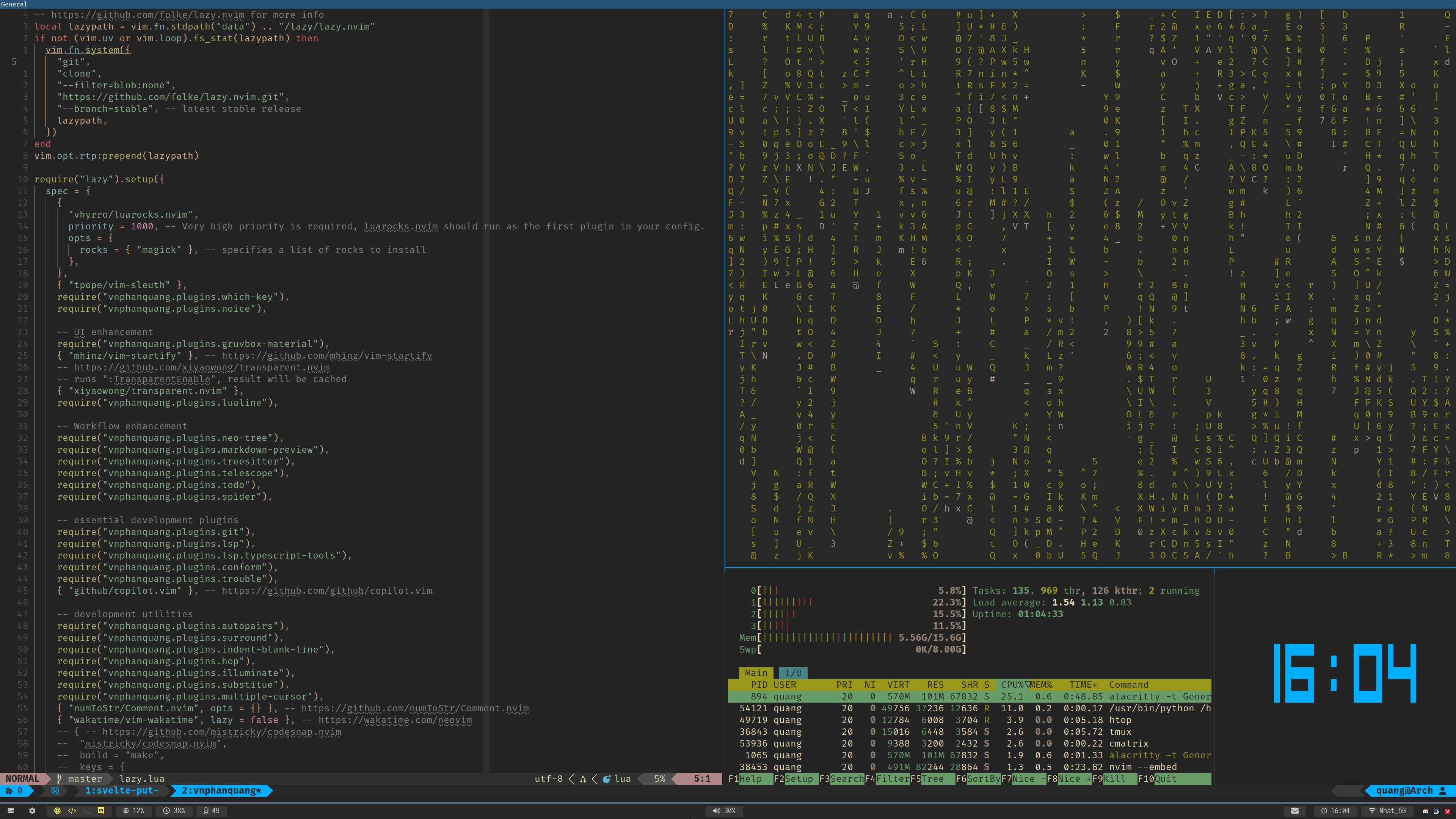Sort htop by the RES column header
This screenshot has width=1456, height=819.
(935, 684)
